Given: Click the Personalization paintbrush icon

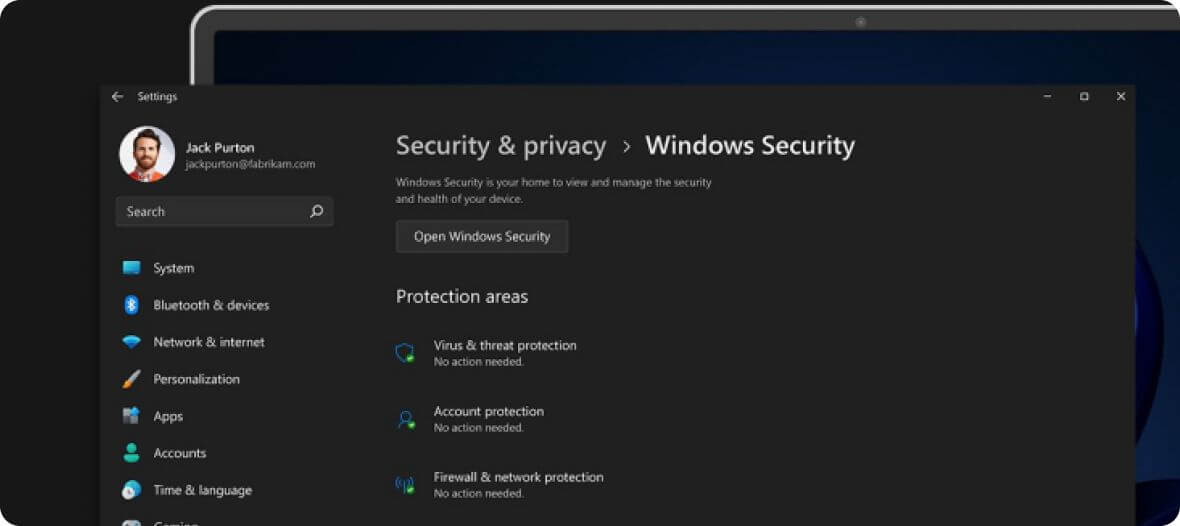Looking at the screenshot, I should pos(131,379).
